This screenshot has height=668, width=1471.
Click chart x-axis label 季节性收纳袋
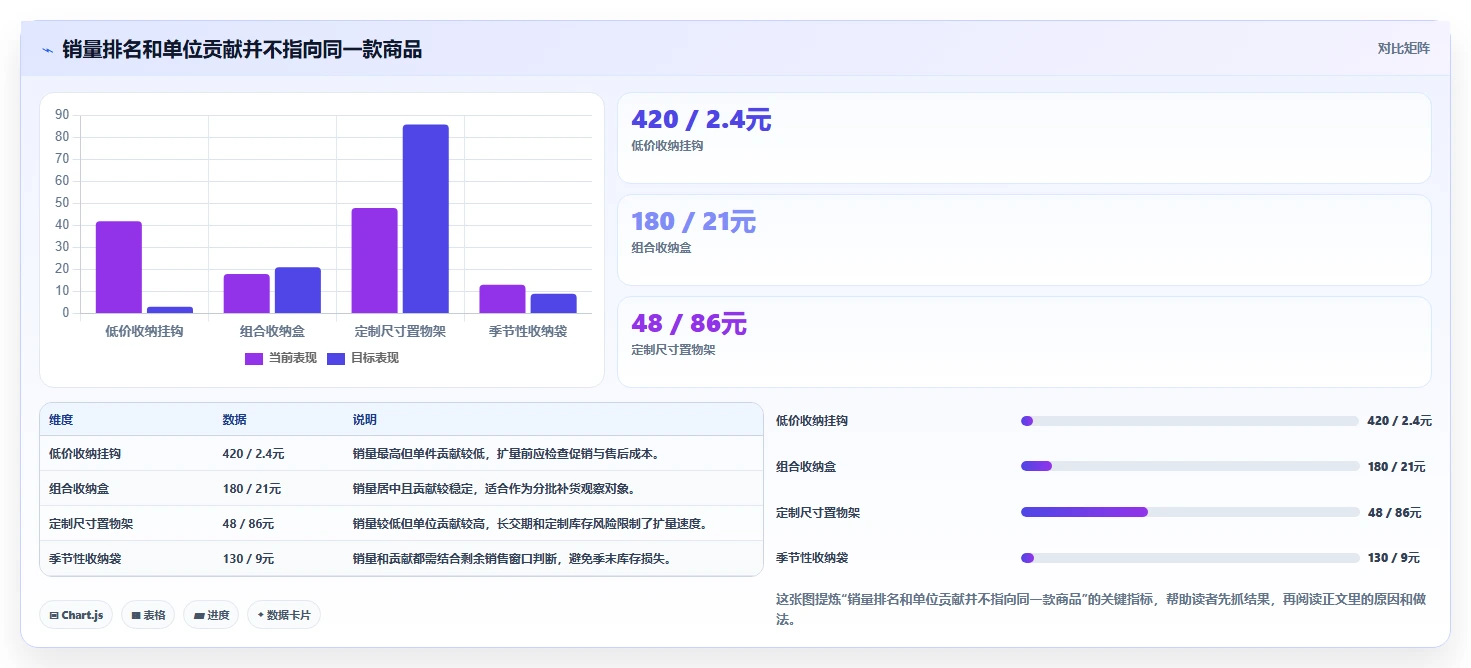pos(528,331)
